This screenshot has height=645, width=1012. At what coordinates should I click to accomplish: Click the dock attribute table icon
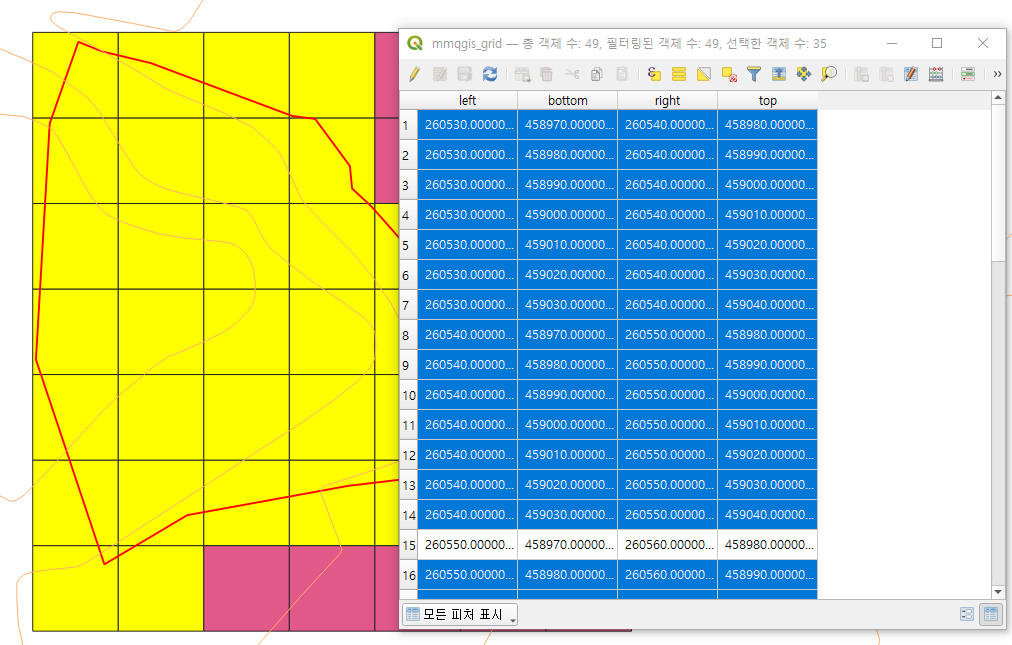coord(967,74)
